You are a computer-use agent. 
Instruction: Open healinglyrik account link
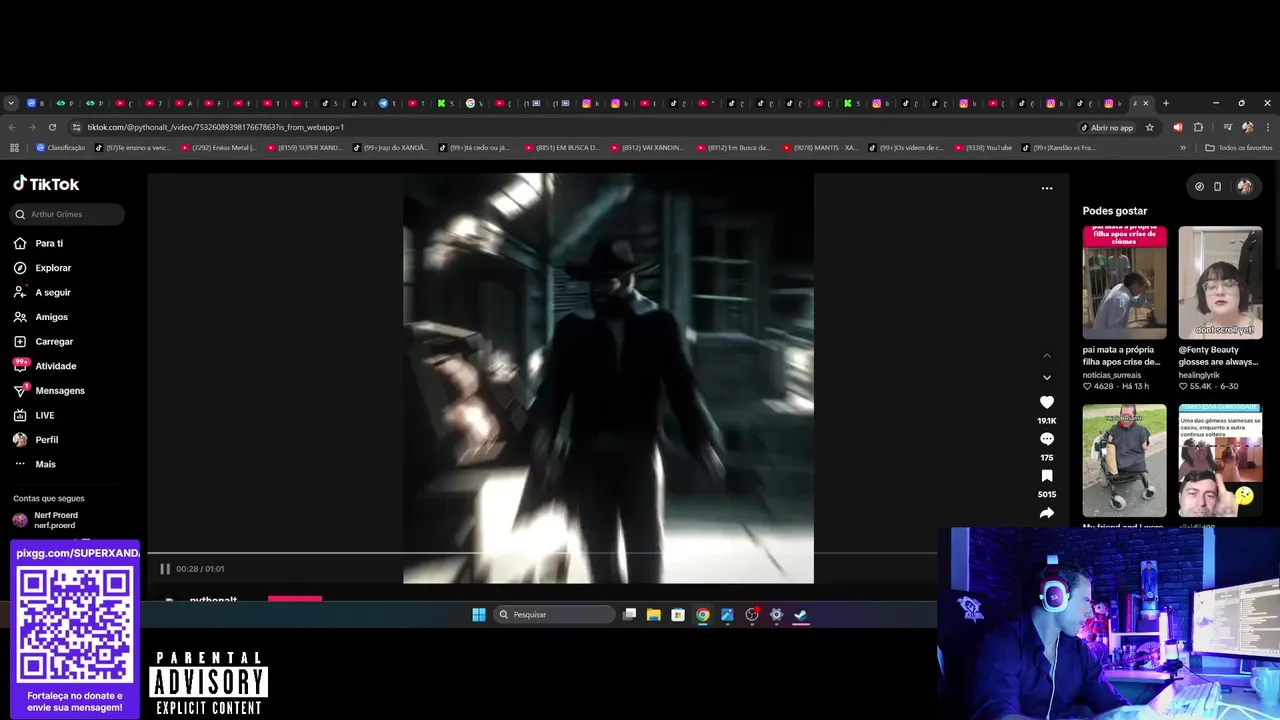coord(1201,375)
